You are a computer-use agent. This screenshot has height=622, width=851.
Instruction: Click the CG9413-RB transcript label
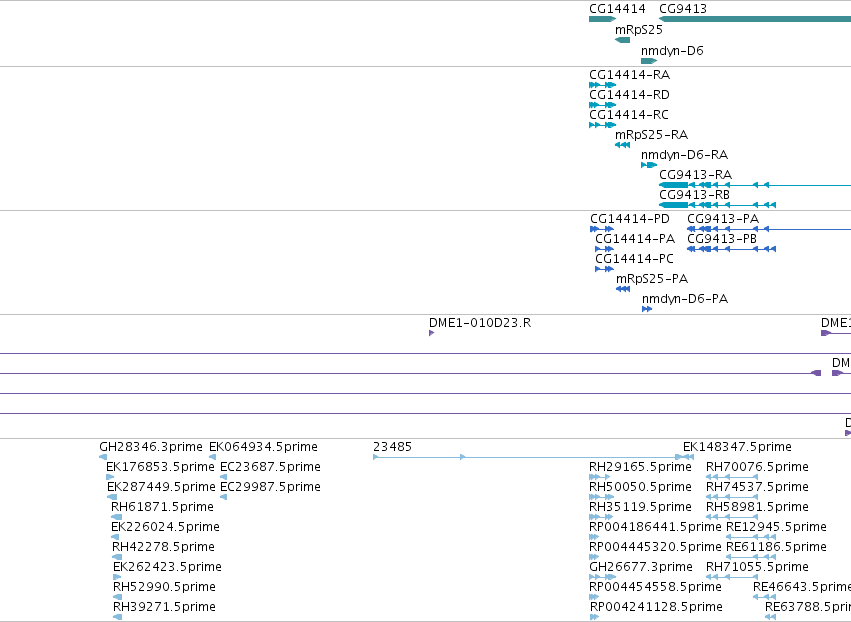695,195
